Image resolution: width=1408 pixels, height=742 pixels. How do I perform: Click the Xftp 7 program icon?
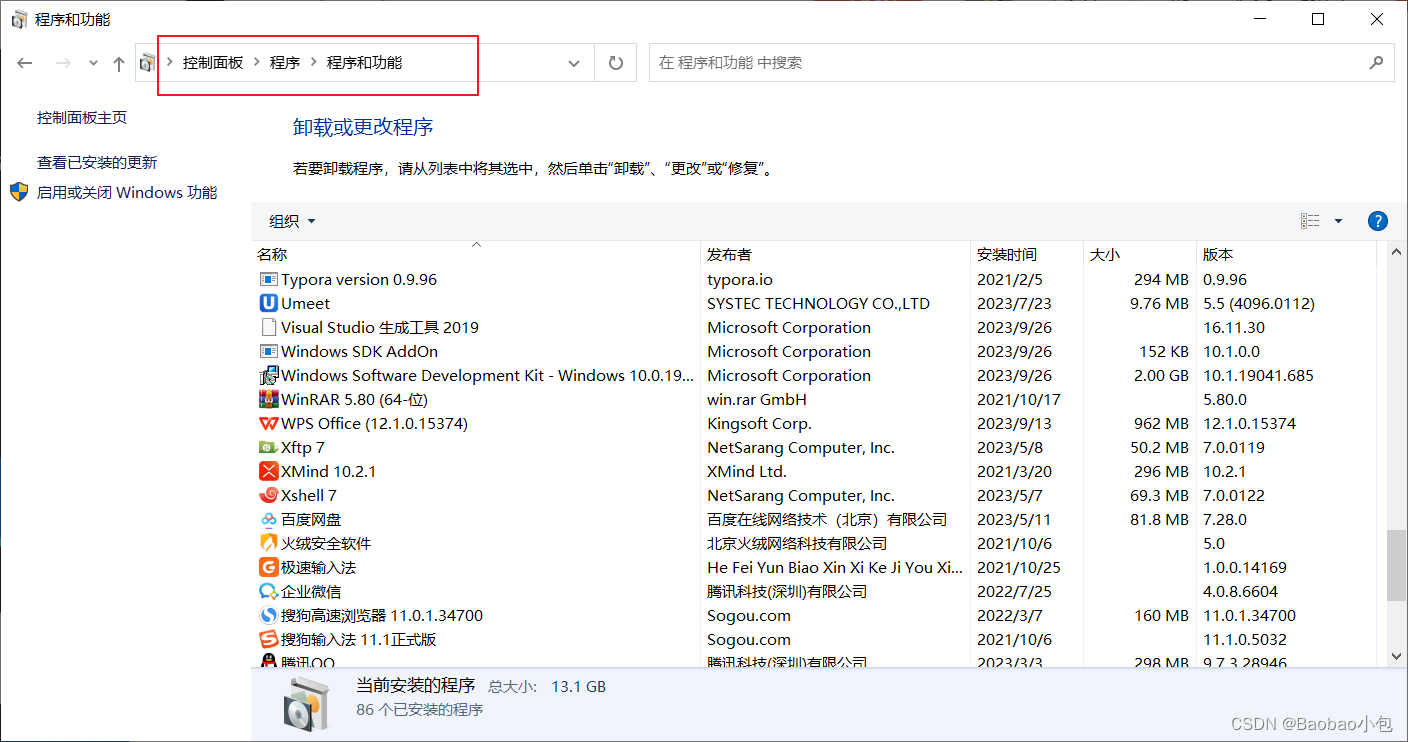[x=268, y=448]
